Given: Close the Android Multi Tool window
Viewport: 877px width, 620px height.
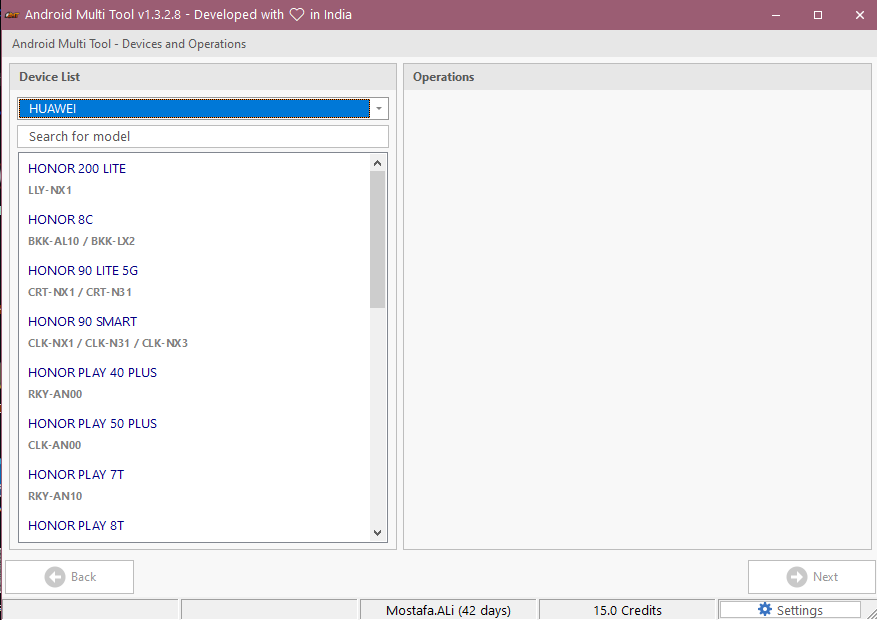Looking at the screenshot, I should click(x=860, y=15).
